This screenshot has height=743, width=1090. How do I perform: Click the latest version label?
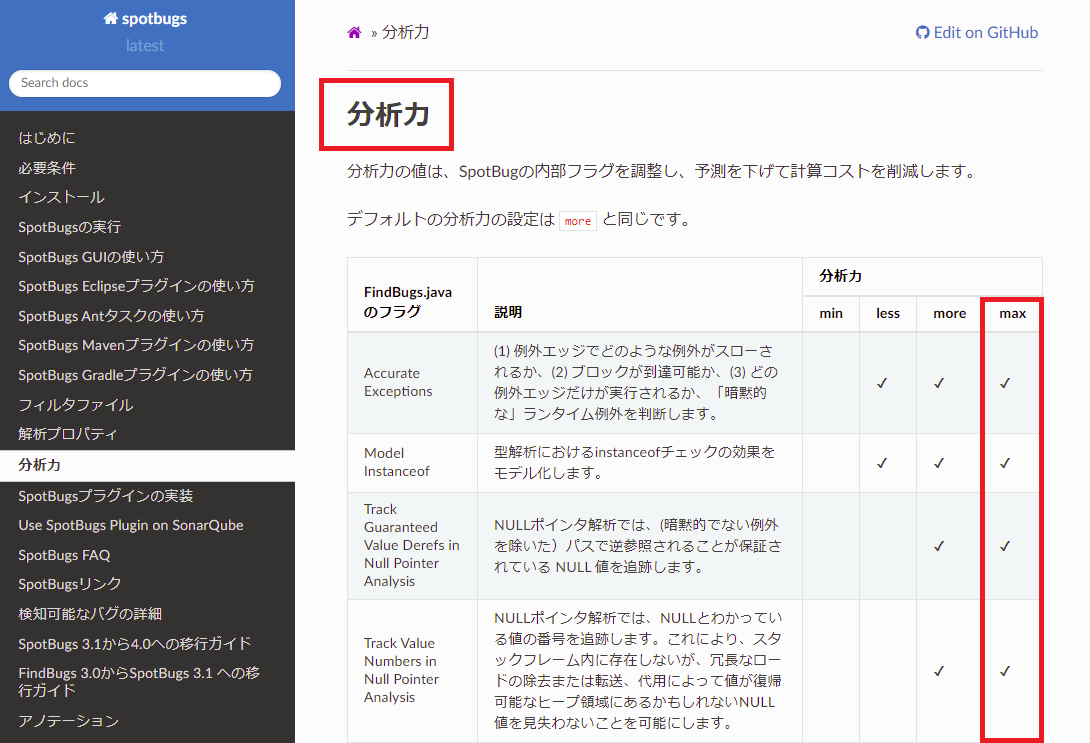145,45
